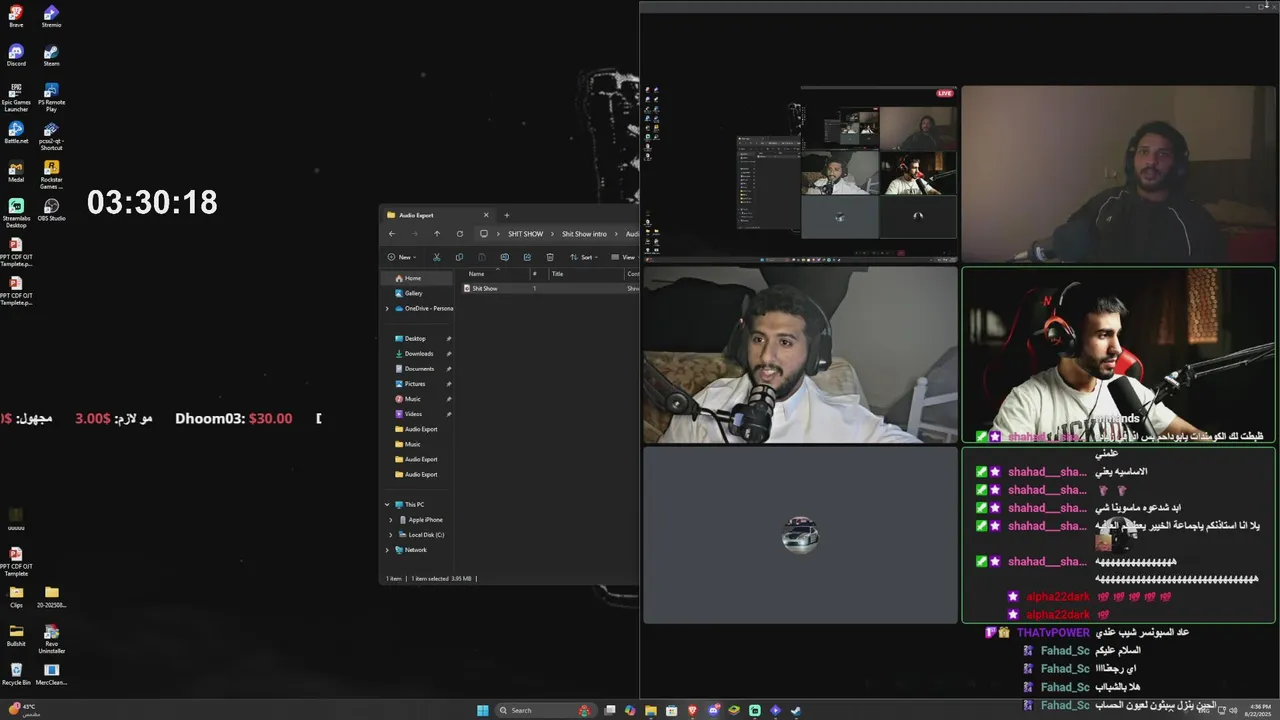Open the taskbar clock showing 4:36 PM
The image size is (1280, 720).
pyautogui.click(x=1259, y=710)
